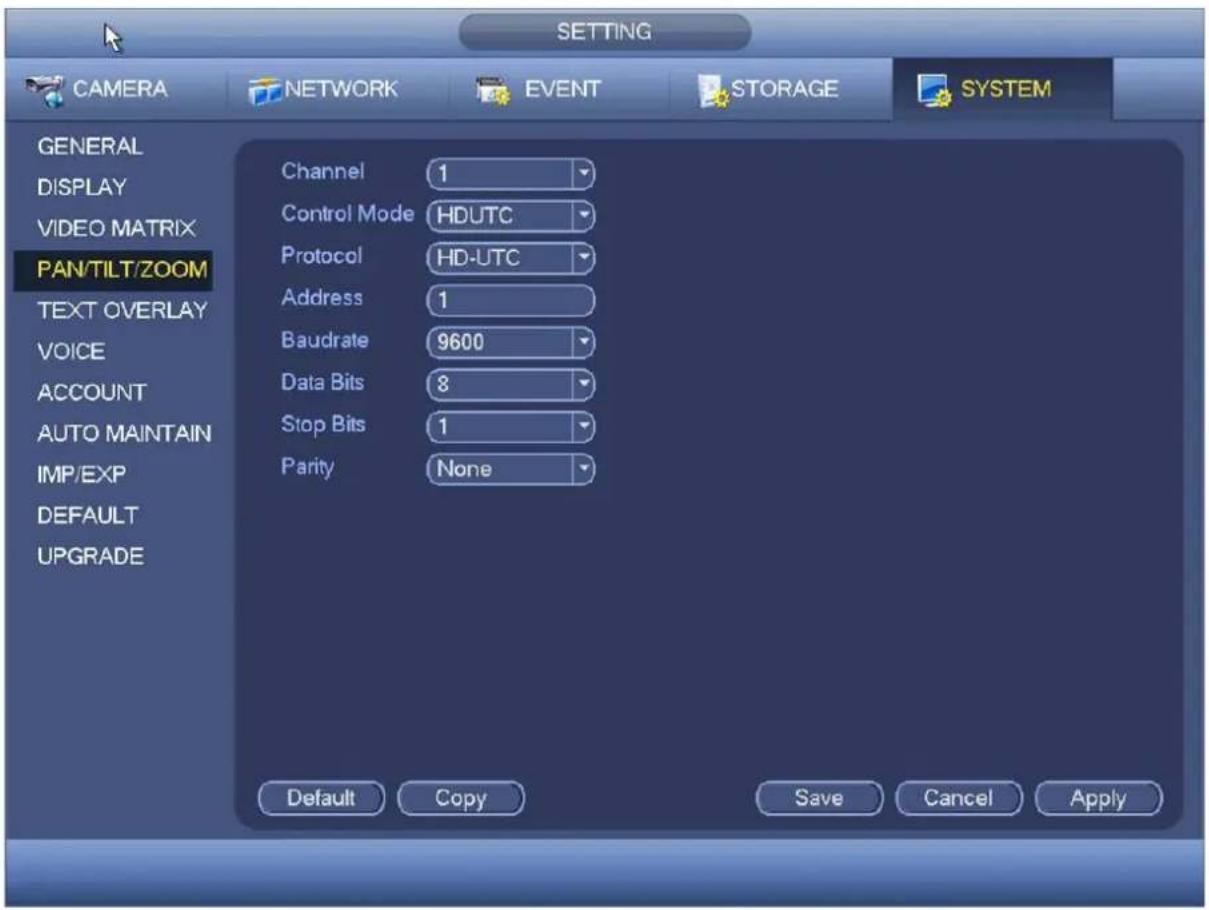1209x910 pixels.
Task: Open GENERAL in the sidebar
Action: click(x=89, y=146)
